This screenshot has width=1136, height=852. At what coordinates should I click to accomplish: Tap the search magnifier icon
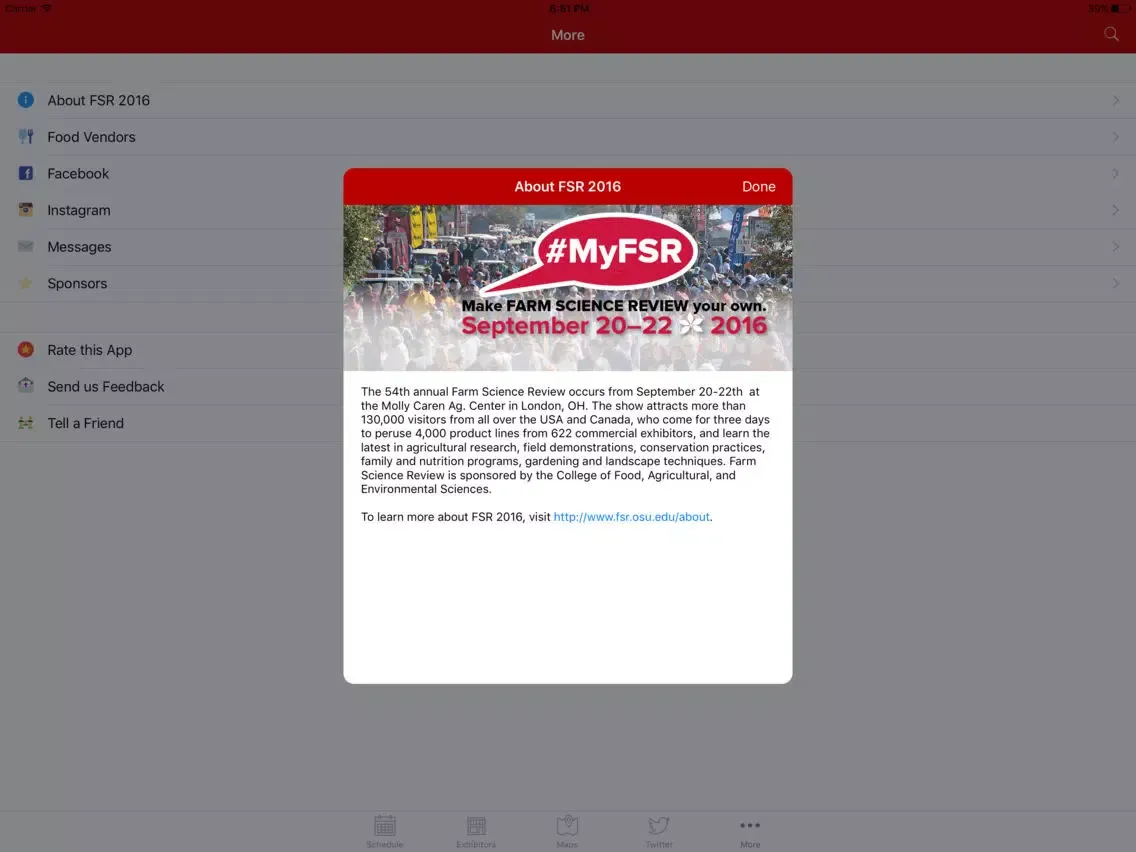click(x=1111, y=34)
